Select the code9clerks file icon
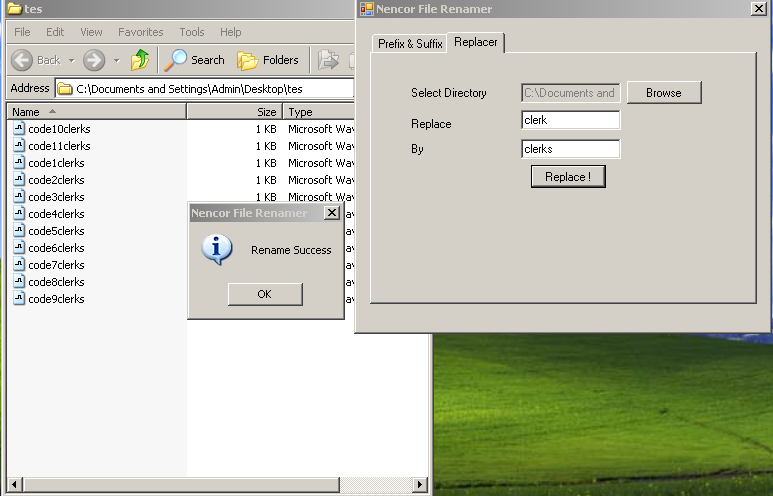 point(19,299)
